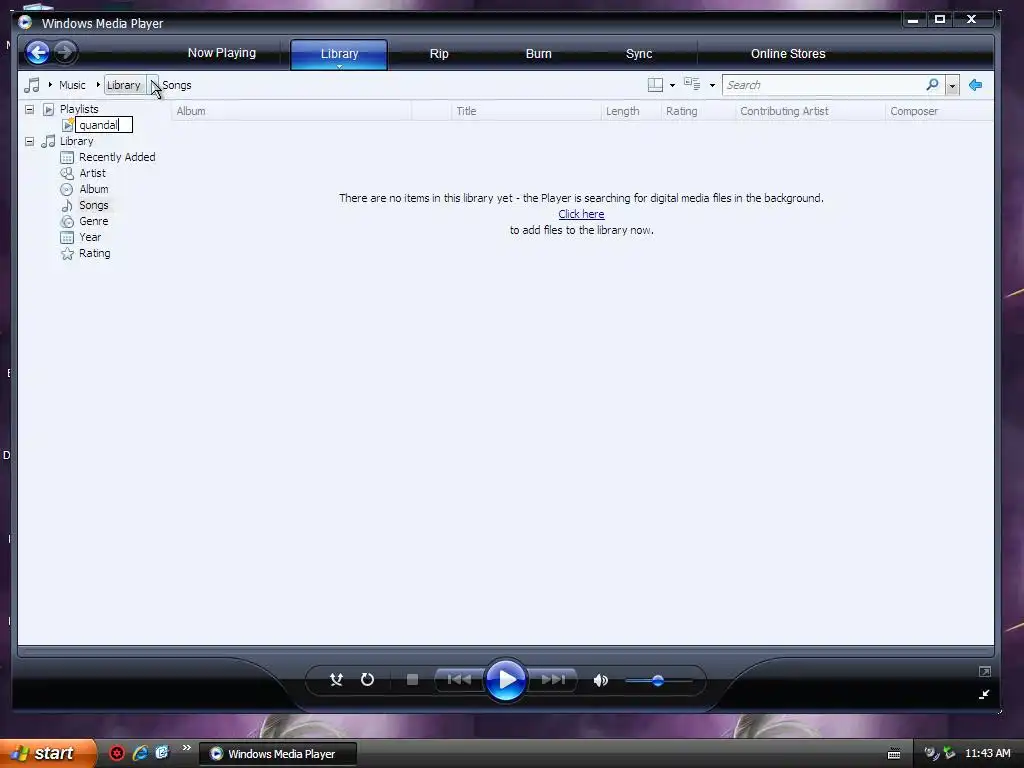1024x768 pixels.
Task: Select the Playlists tree item
Action: tap(78, 109)
